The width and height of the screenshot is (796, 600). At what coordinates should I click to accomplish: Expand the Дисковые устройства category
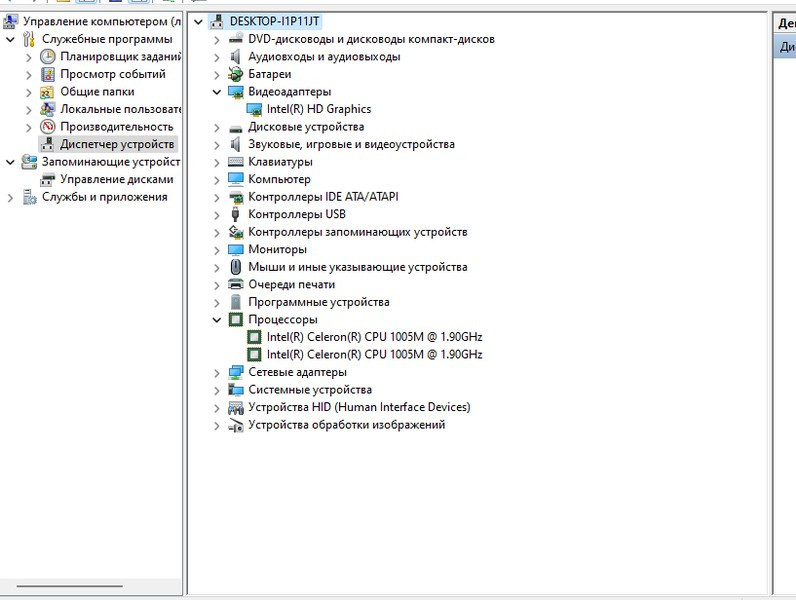click(x=217, y=127)
